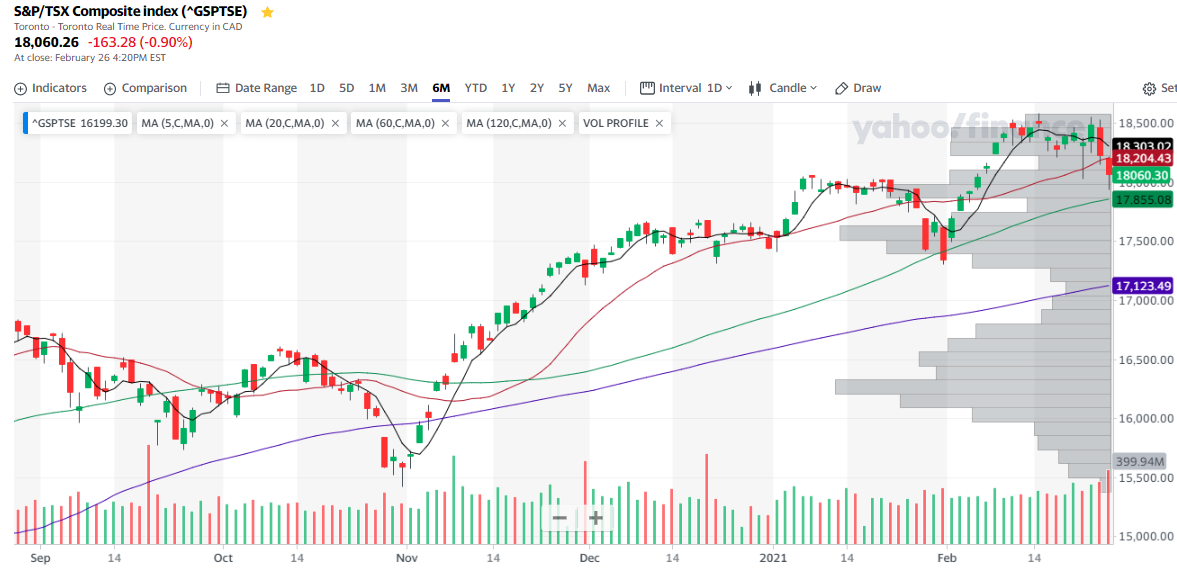Expand the Candle chart type dropdown

coord(783,88)
